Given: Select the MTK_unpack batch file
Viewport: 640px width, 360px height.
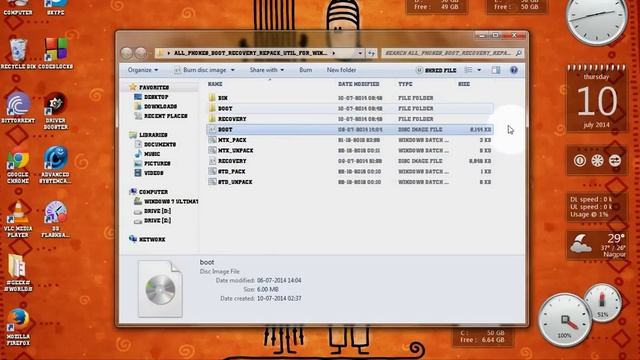Looking at the screenshot, I should (x=350, y=151).
